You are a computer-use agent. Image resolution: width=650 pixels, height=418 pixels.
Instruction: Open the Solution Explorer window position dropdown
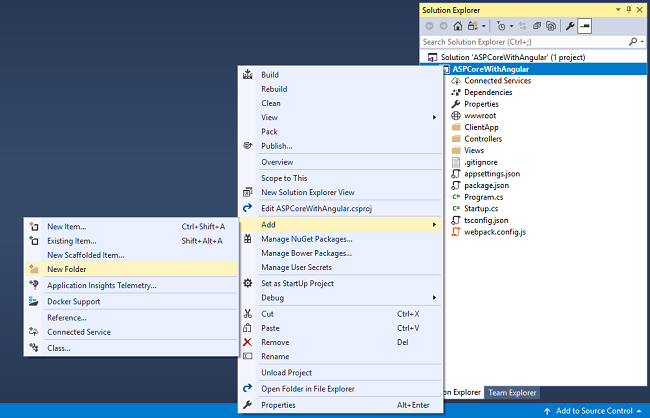(x=618, y=10)
